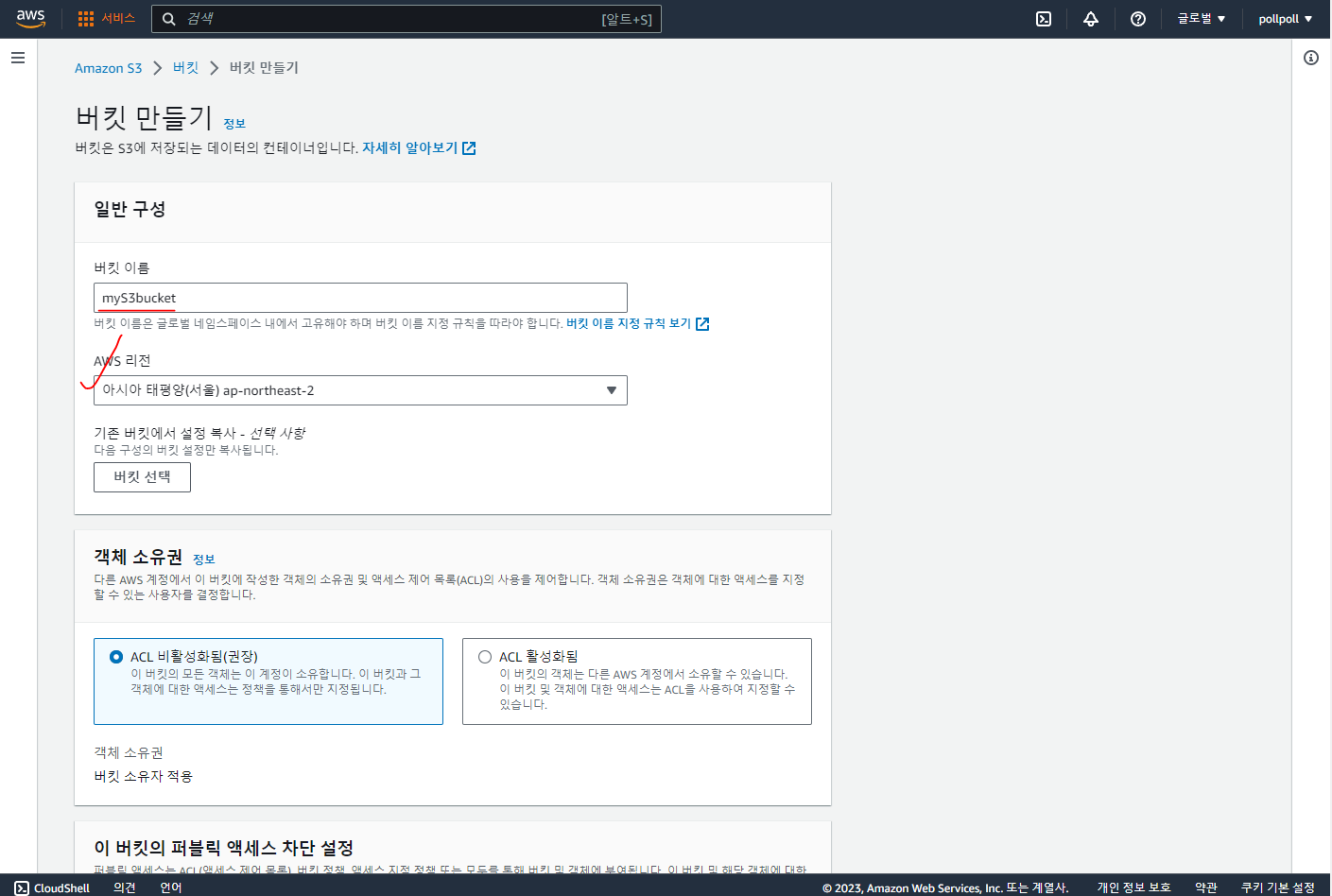The image size is (1332, 896).
Task: Focus the 버킷 이름 input field
Action: (x=360, y=298)
